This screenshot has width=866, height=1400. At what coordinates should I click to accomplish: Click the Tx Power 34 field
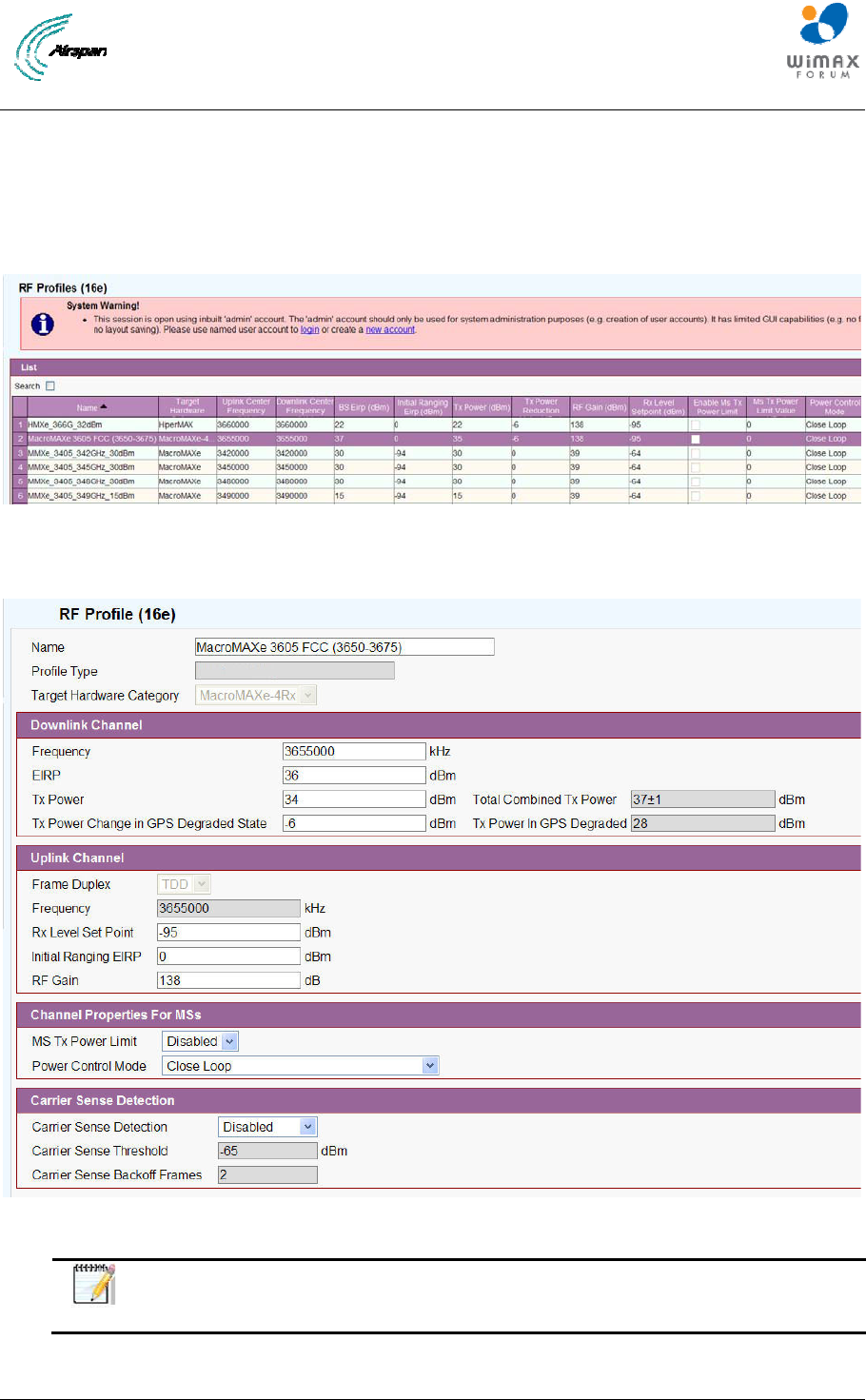(354, 799)
